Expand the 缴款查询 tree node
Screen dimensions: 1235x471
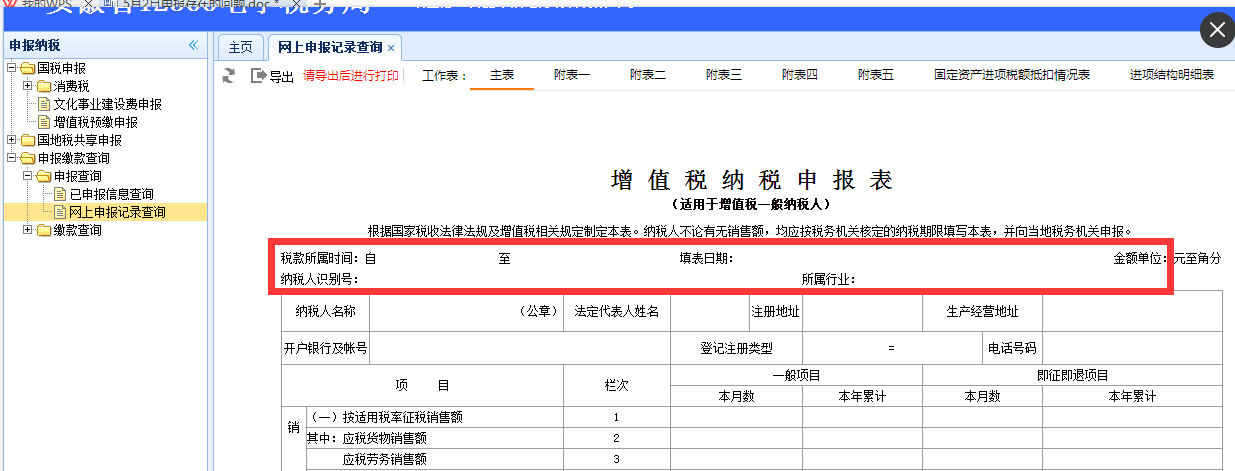28,230
